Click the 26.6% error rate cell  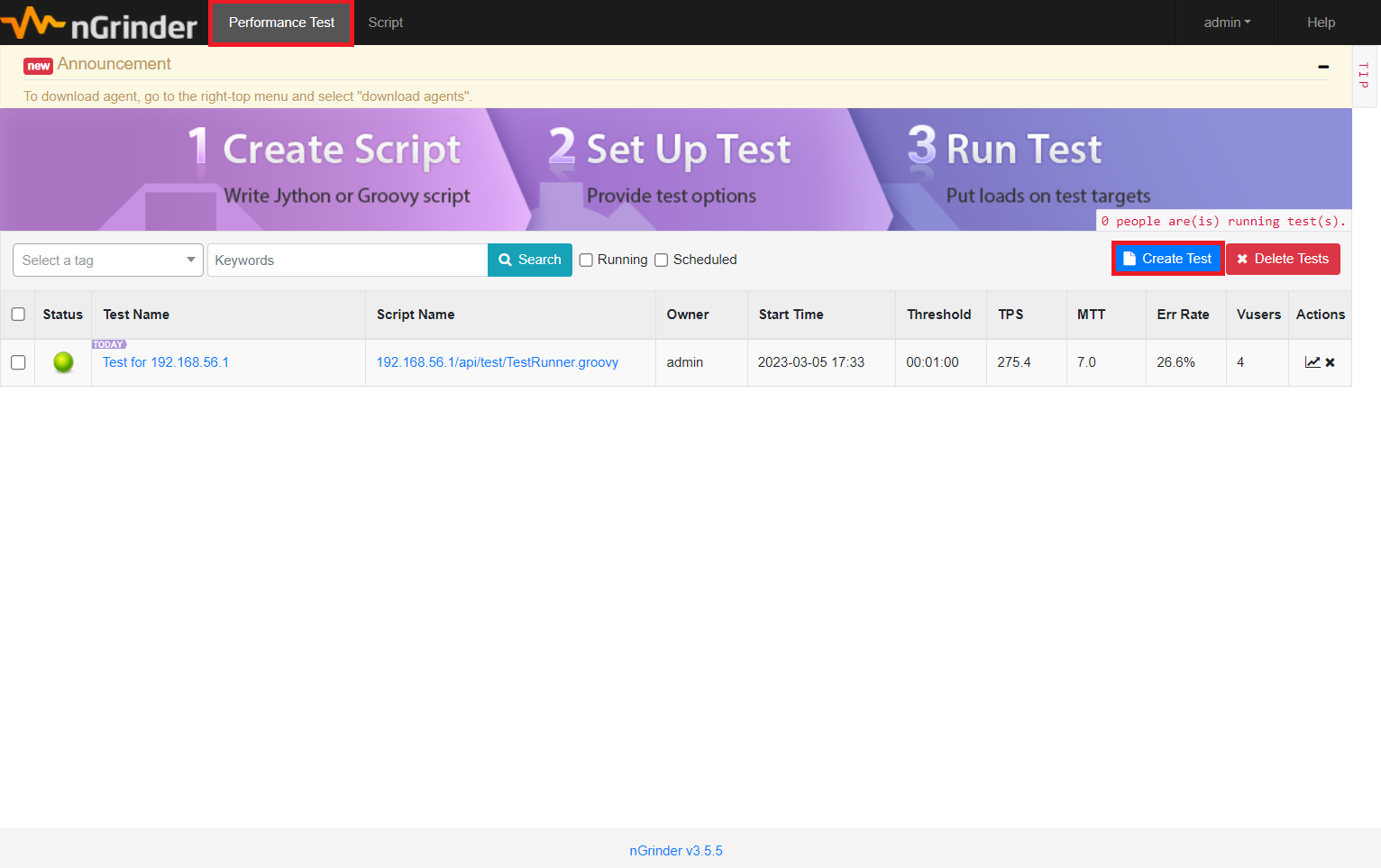coord(1175,362)
